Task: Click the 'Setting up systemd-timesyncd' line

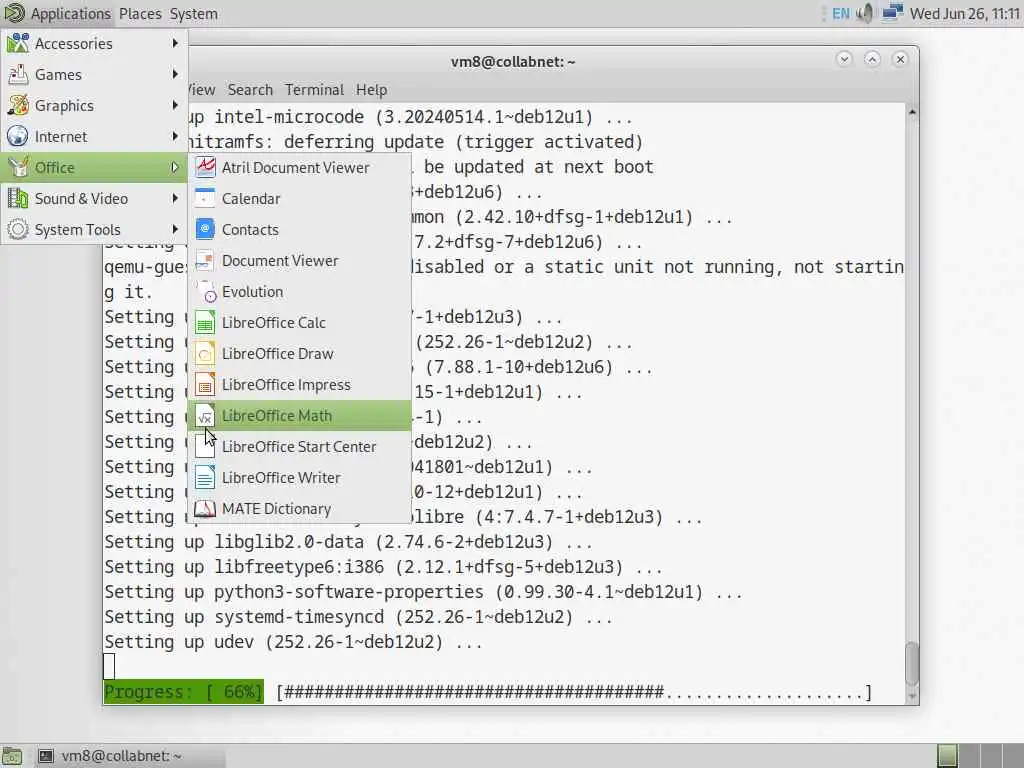Action: [359, 617]
